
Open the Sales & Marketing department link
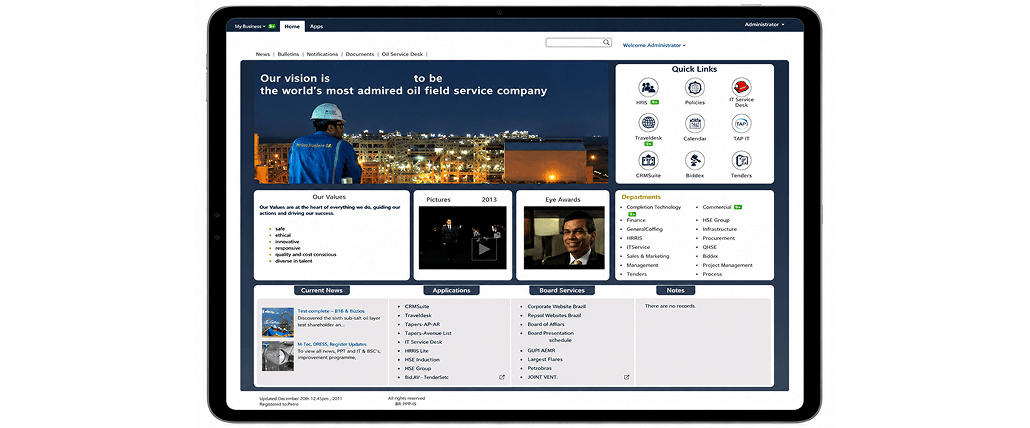click(648, 256)
